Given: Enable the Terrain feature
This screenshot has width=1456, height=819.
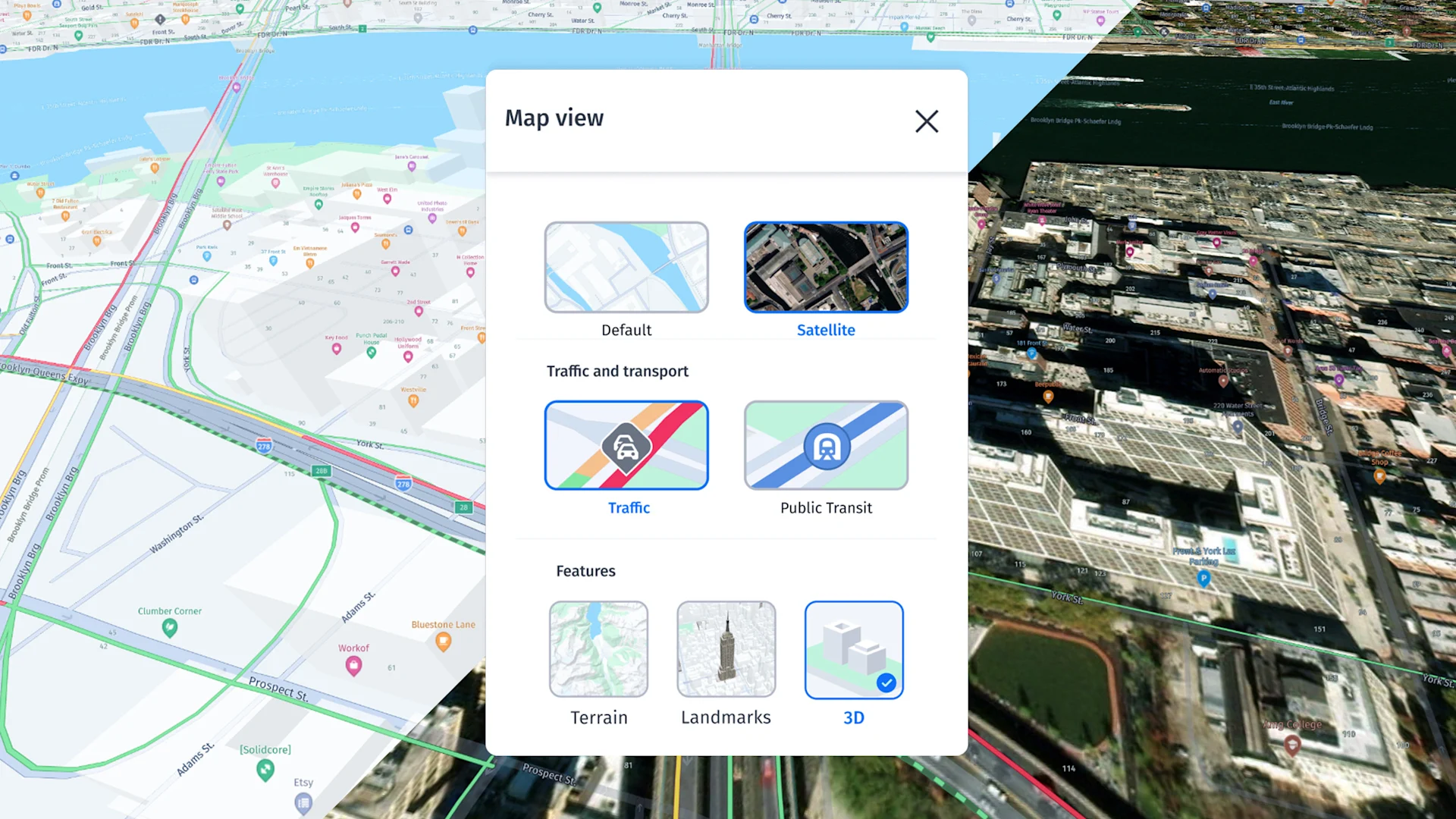Looking at the screenshot, I should click(598, 649).
